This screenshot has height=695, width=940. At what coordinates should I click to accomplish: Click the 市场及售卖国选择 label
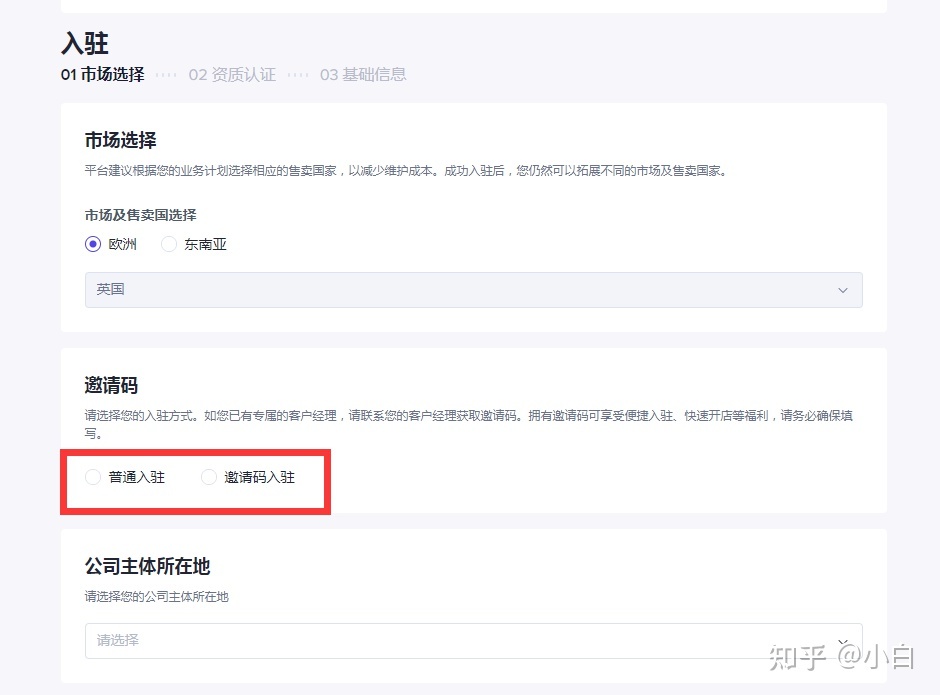141,215
